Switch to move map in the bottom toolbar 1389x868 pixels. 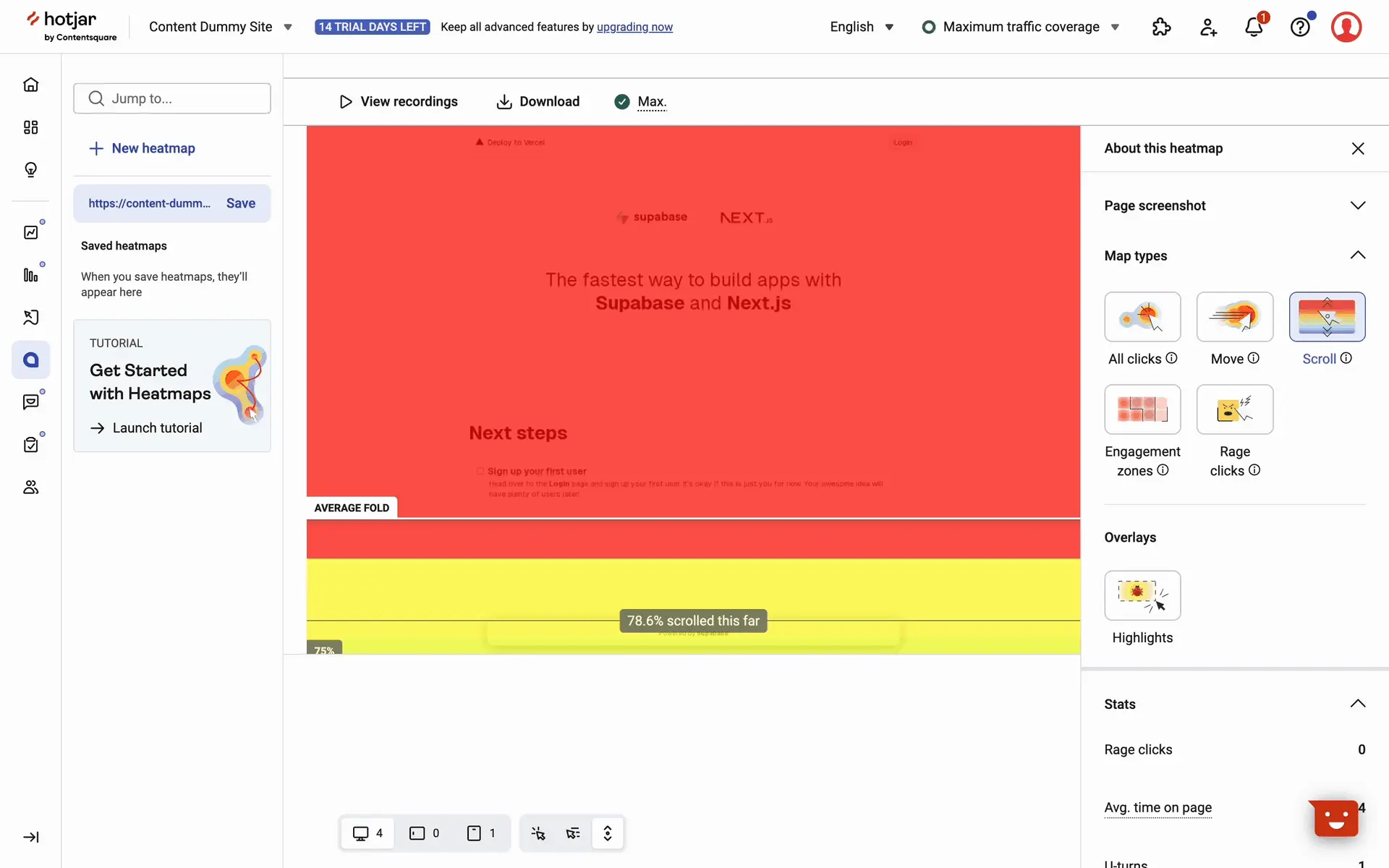point(573,833)
